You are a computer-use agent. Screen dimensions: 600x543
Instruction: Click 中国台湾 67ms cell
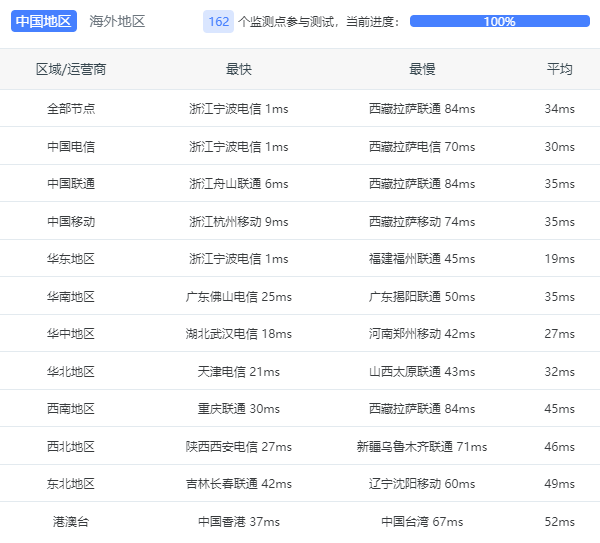[x=422, y=522]
